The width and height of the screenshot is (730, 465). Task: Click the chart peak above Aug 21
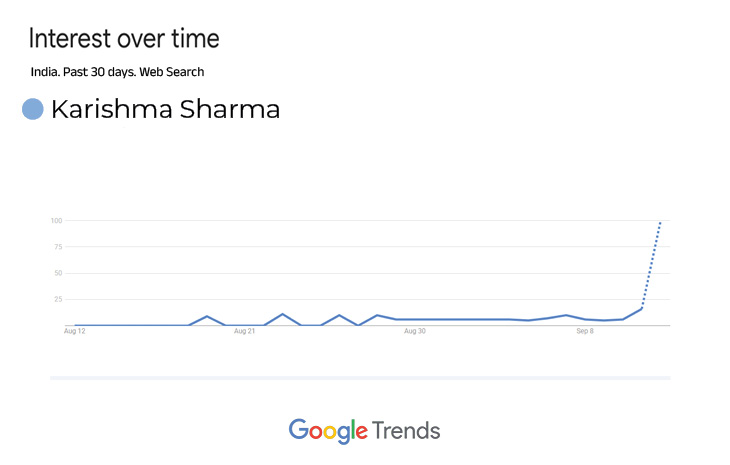pyautogui.click(x=282, y=314)
